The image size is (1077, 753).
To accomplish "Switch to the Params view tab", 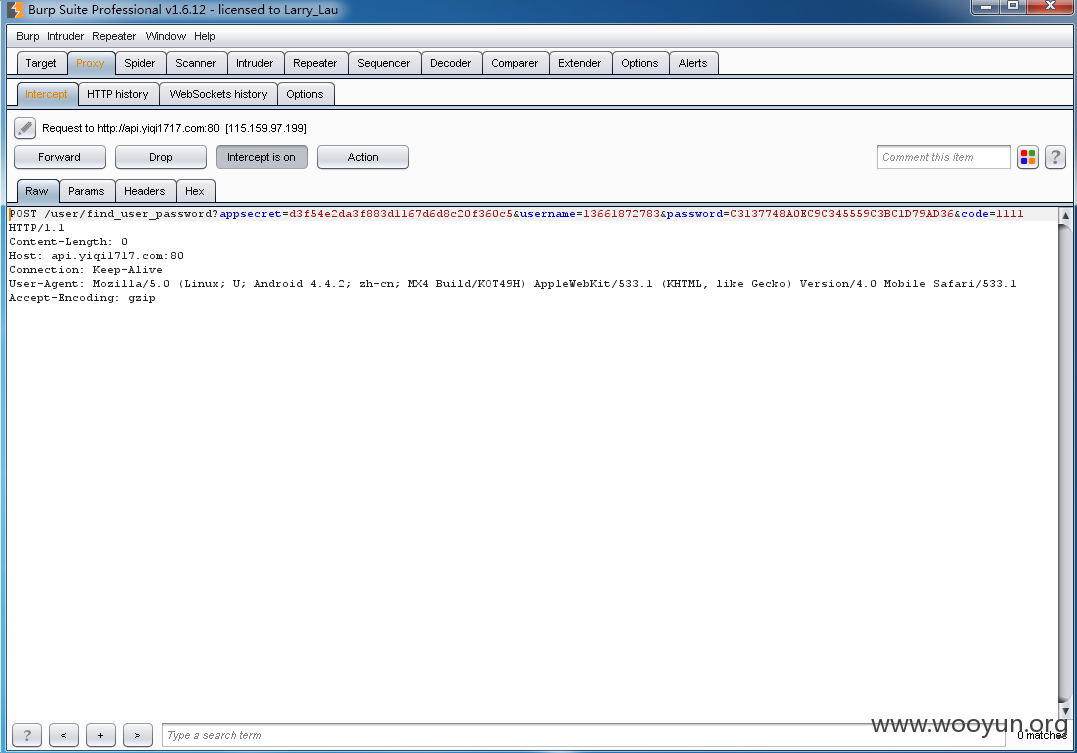I will click(x=87, y=191).
